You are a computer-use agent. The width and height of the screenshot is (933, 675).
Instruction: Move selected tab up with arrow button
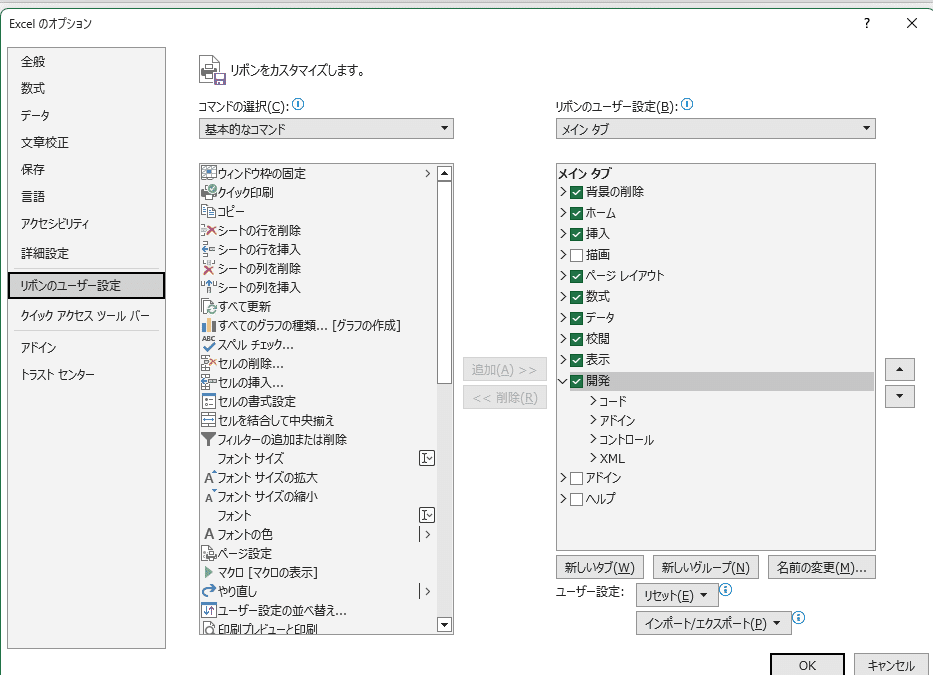tap(900, 370)
